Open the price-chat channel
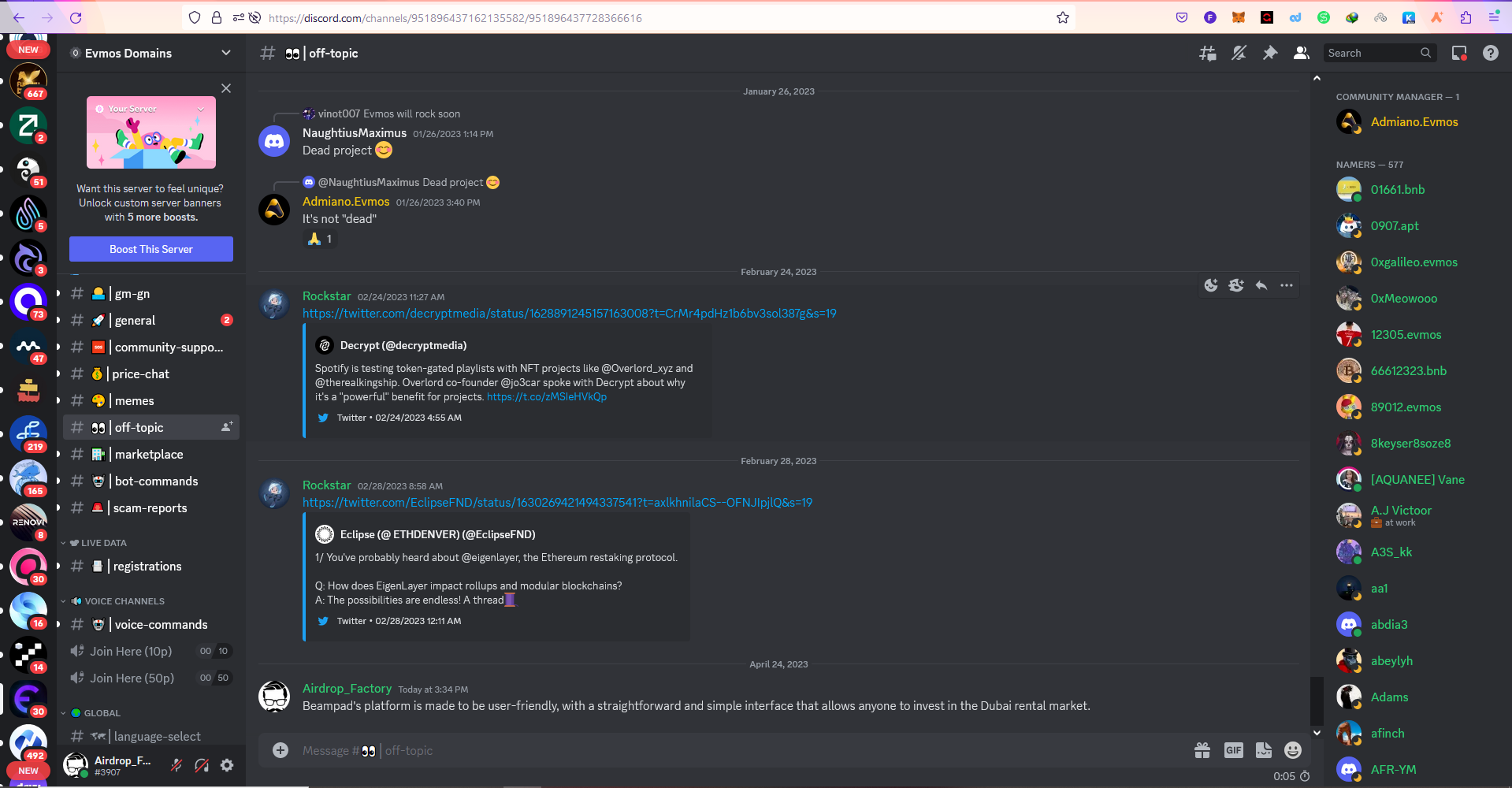This screenshot has height=788, width=1512. (x=151, y=374)
